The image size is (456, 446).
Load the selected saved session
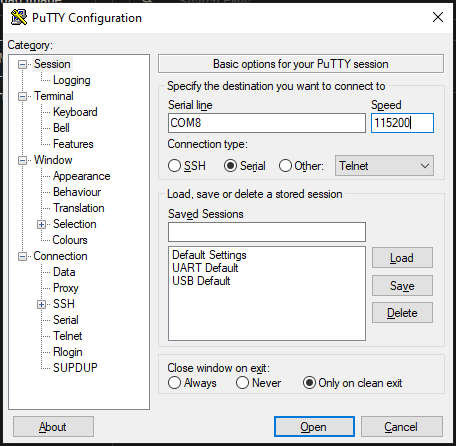pyautogui.click(x=402, y=258)
